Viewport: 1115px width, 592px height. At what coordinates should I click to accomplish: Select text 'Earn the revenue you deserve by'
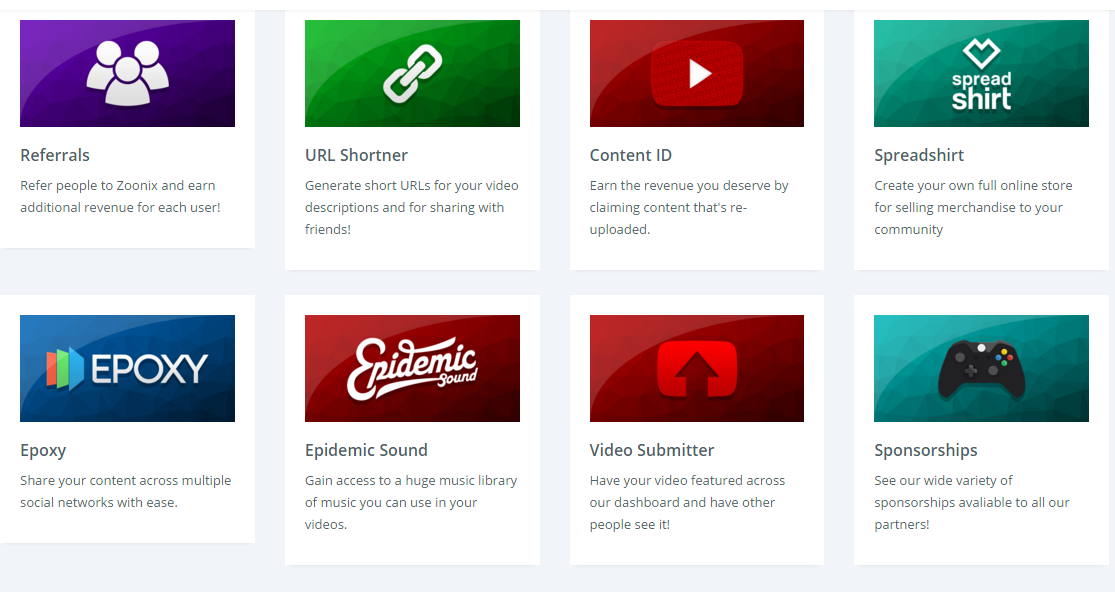(x=689, y=185)
